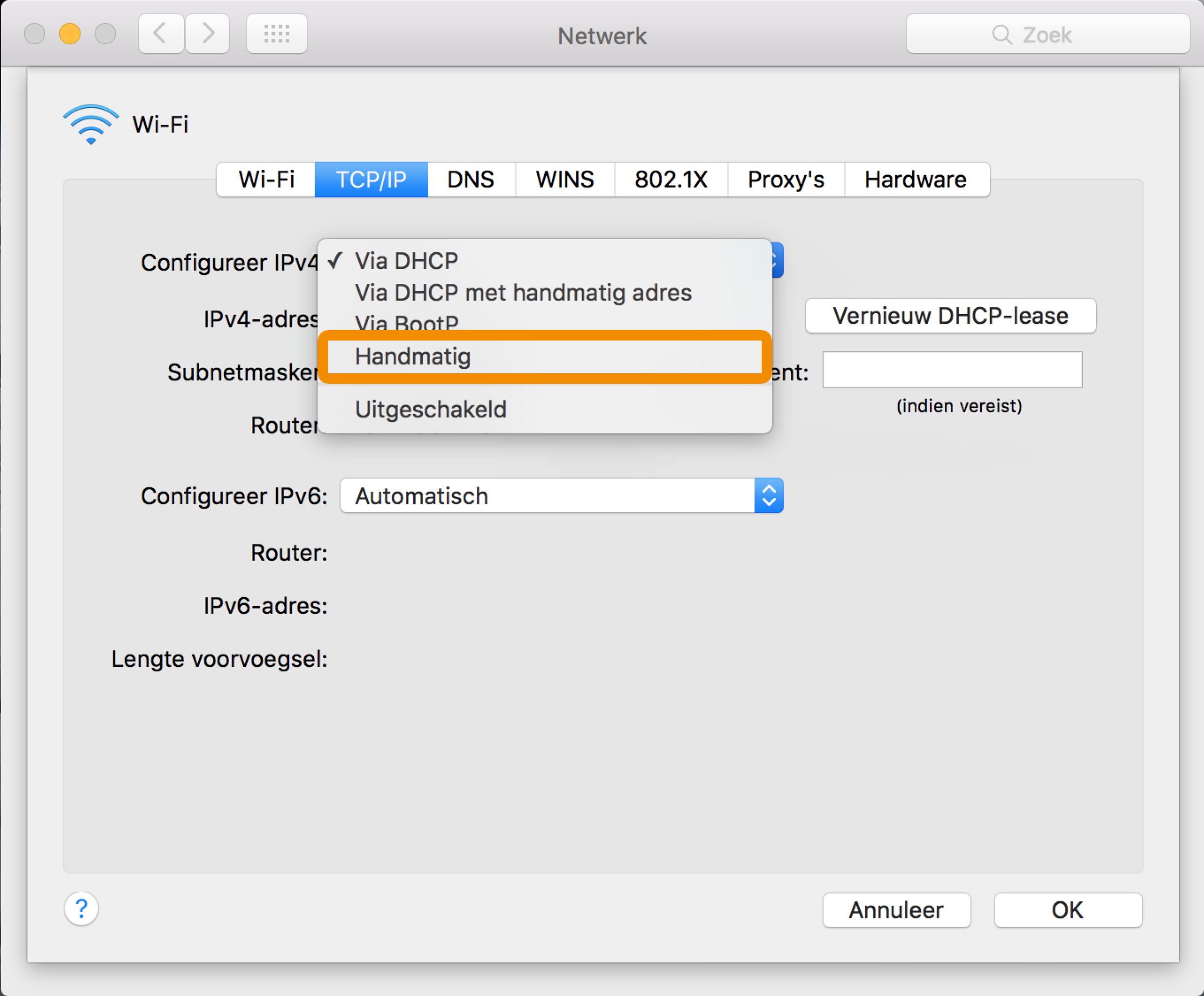Choose Uitgeschakeld in the dropdown list
This screenshot has height=996, width=1204.
(x=431, y=409)
